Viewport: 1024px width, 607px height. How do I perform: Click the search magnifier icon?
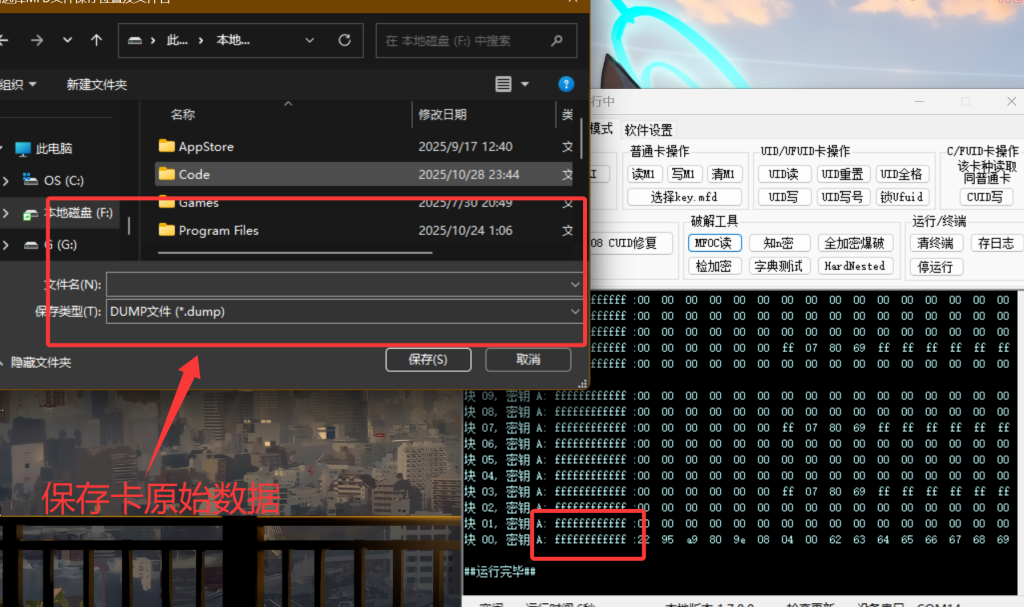557,41
